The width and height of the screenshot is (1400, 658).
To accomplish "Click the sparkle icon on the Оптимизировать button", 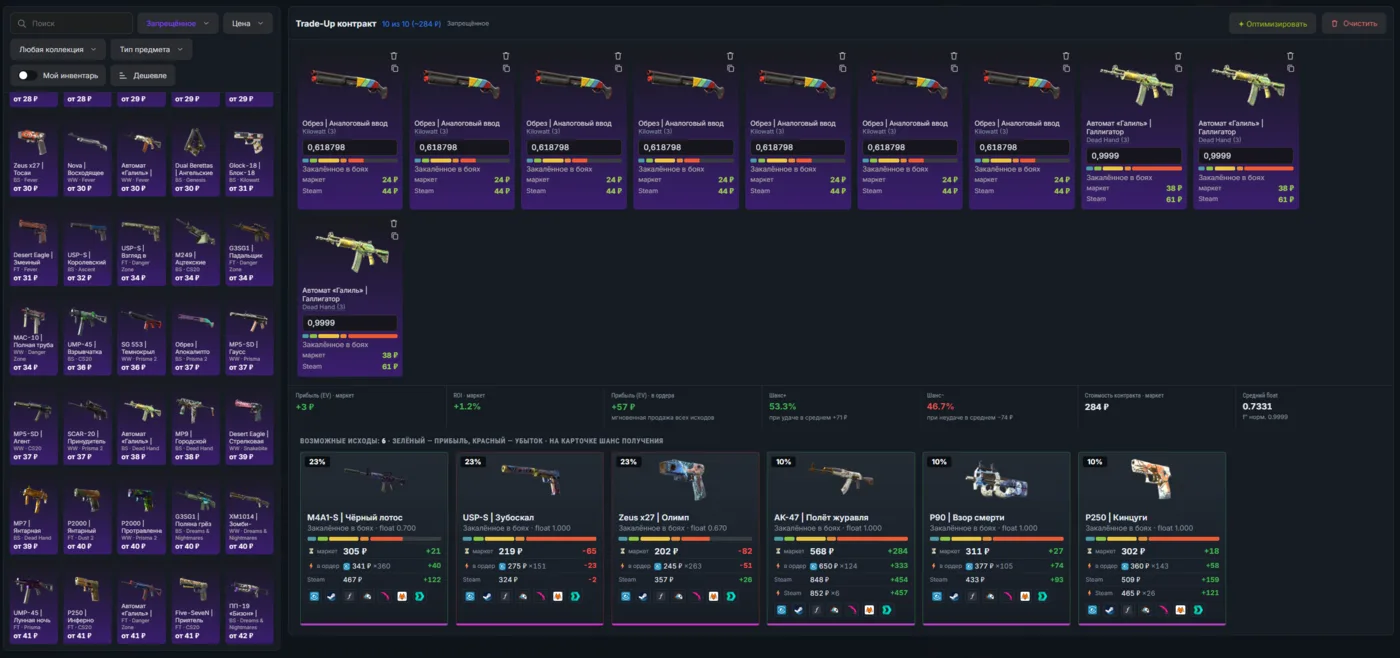I will [x=1241, y=23].
